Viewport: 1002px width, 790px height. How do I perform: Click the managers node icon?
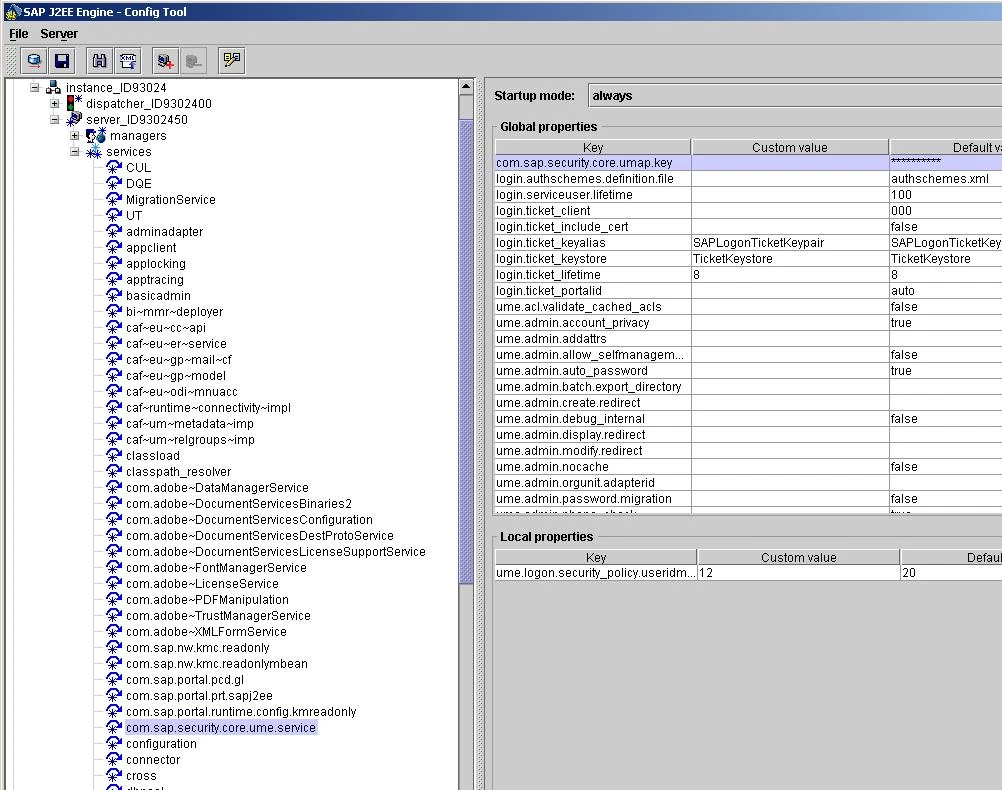(x=96, y=135)
